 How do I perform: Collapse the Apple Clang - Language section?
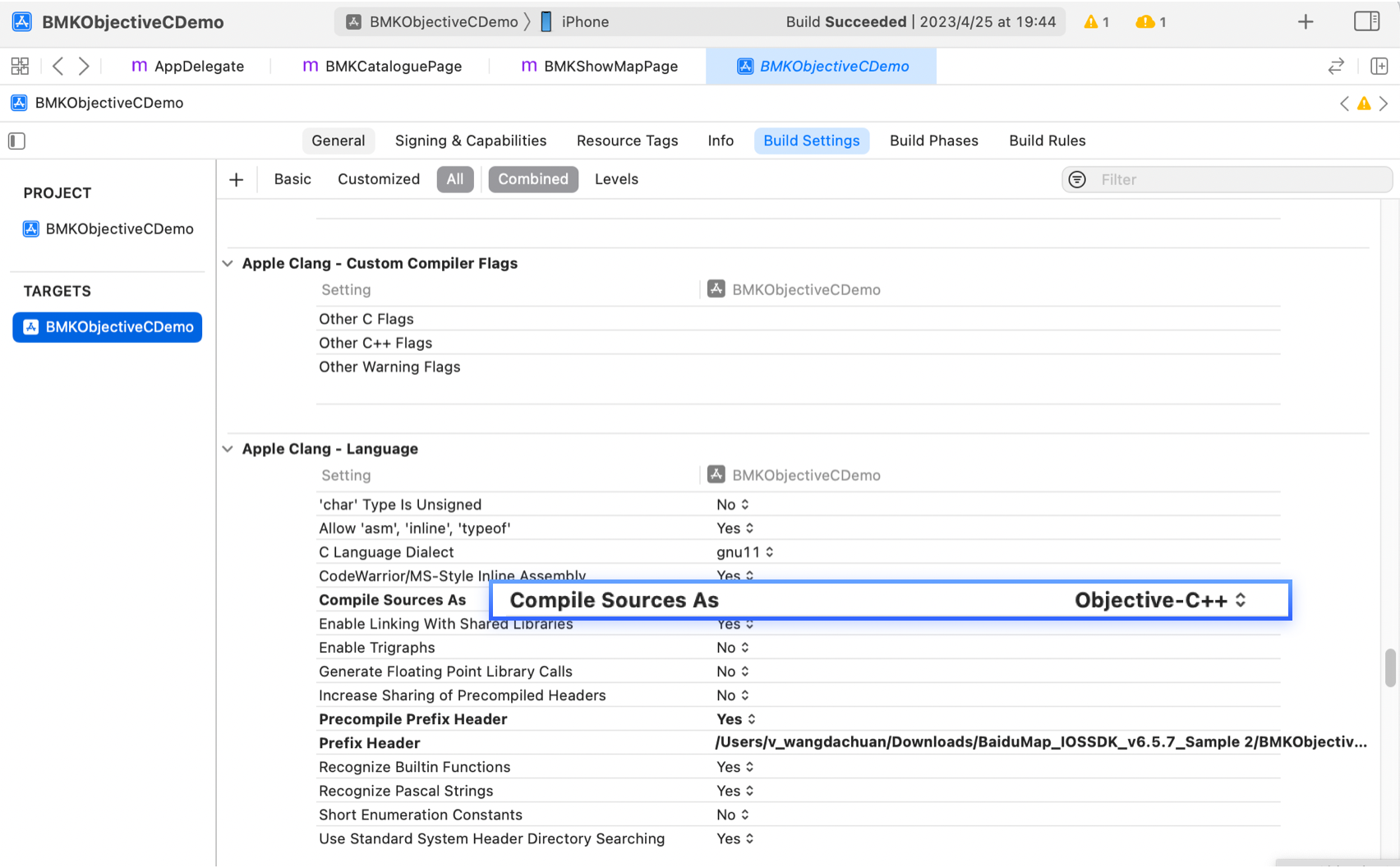(x=228, y=450)
